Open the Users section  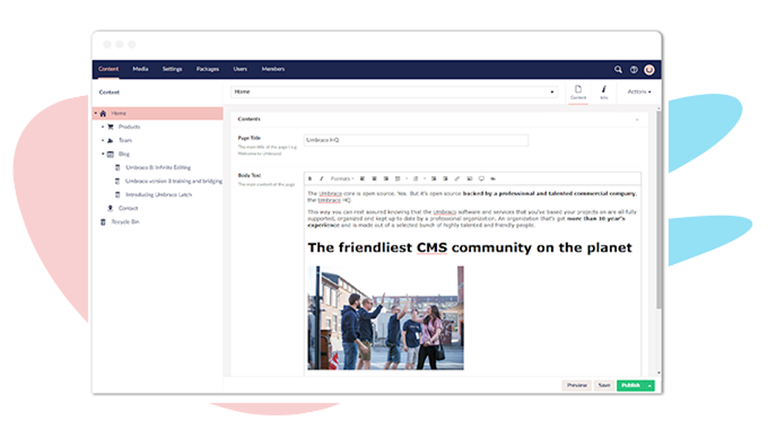240,69
